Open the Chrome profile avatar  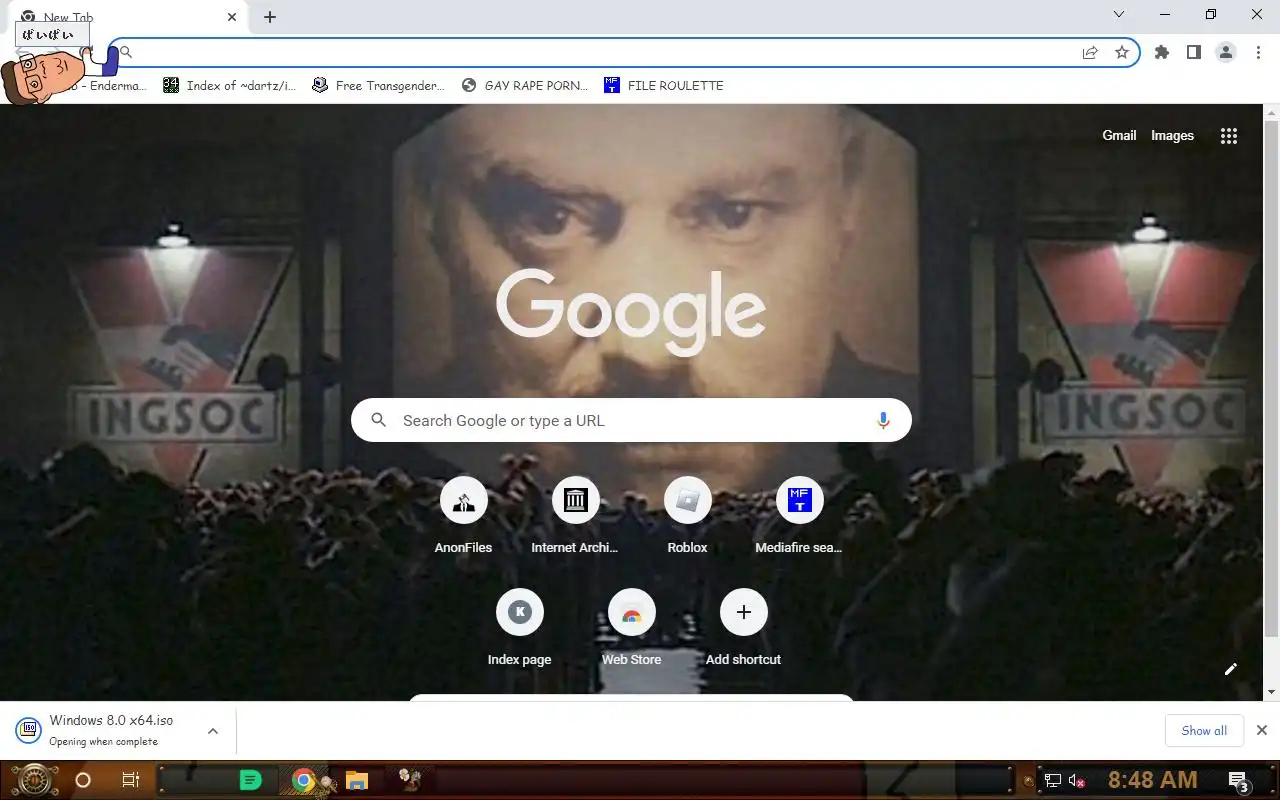point(1226,53)
